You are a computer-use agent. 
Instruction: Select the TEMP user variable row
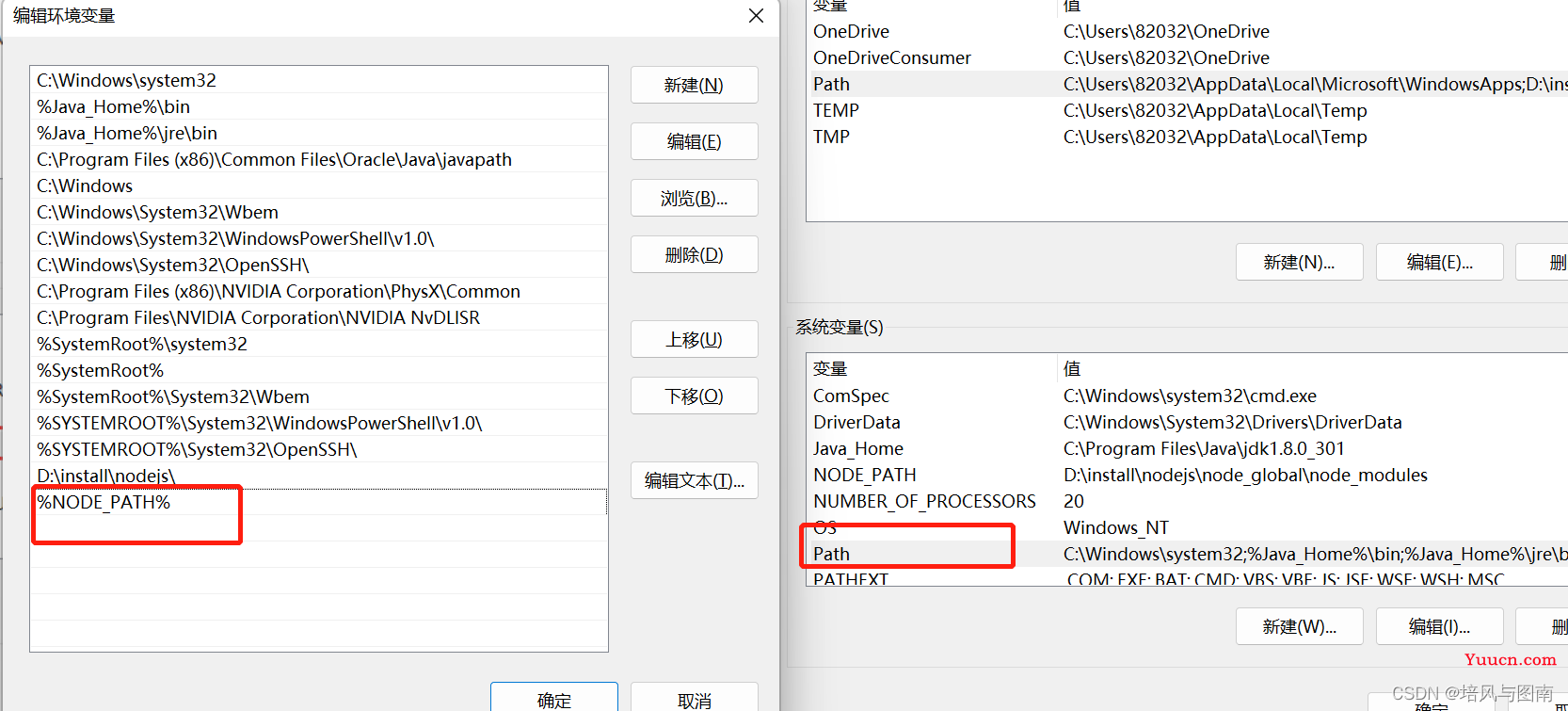(1187, 110)
